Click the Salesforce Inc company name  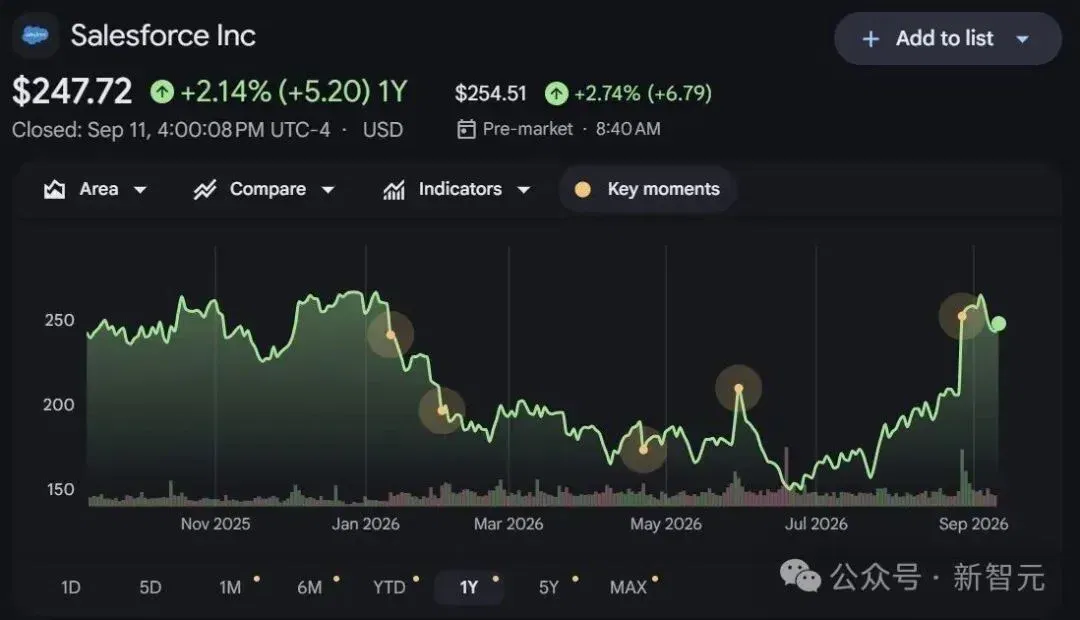coord(163,35)
